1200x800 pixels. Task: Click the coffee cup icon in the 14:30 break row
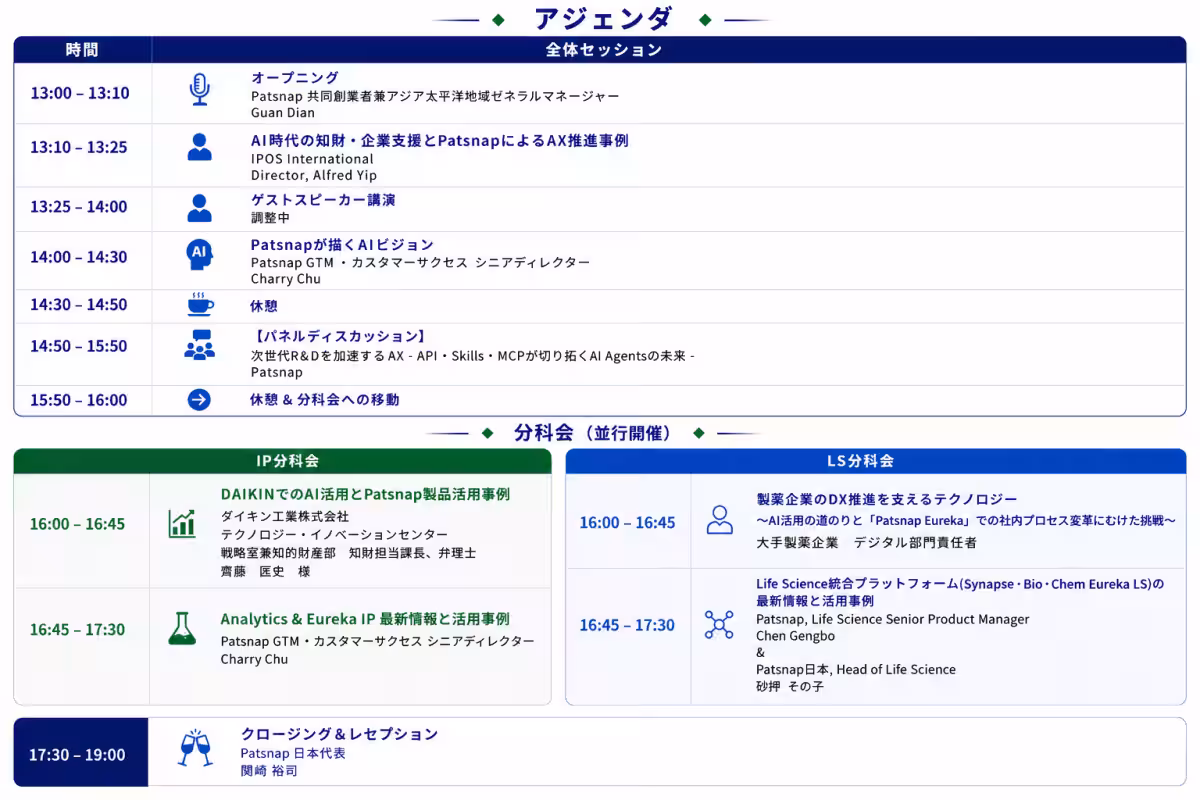tap(200, 304)
